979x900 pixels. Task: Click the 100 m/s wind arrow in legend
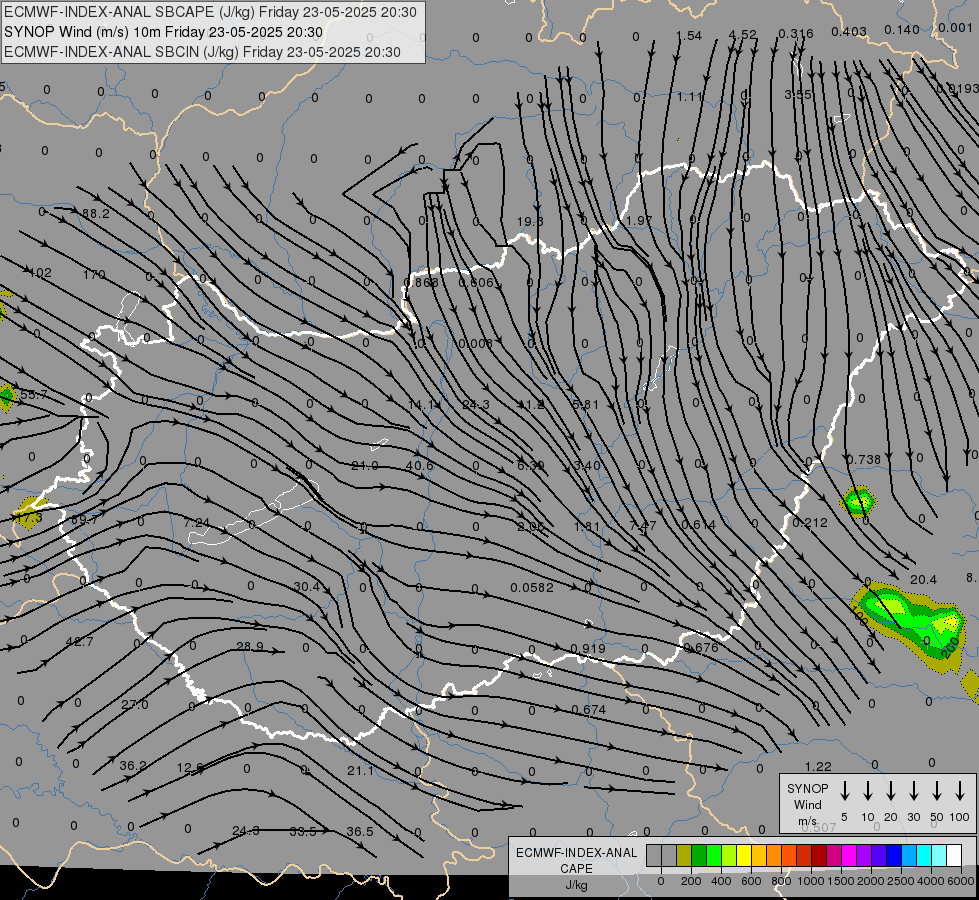[960, 791]
